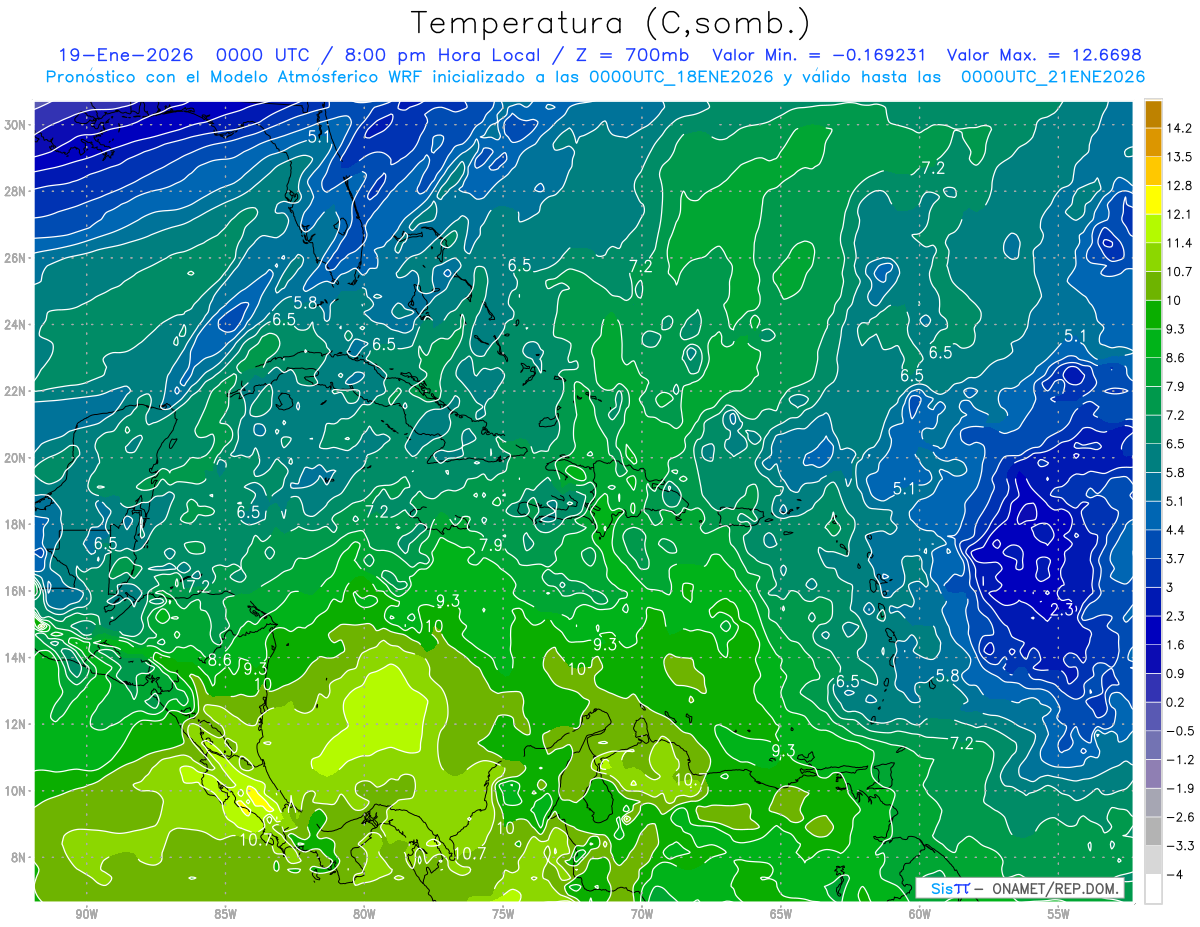
Task: Click the "75W" longitude label
Action: point(503,914)
